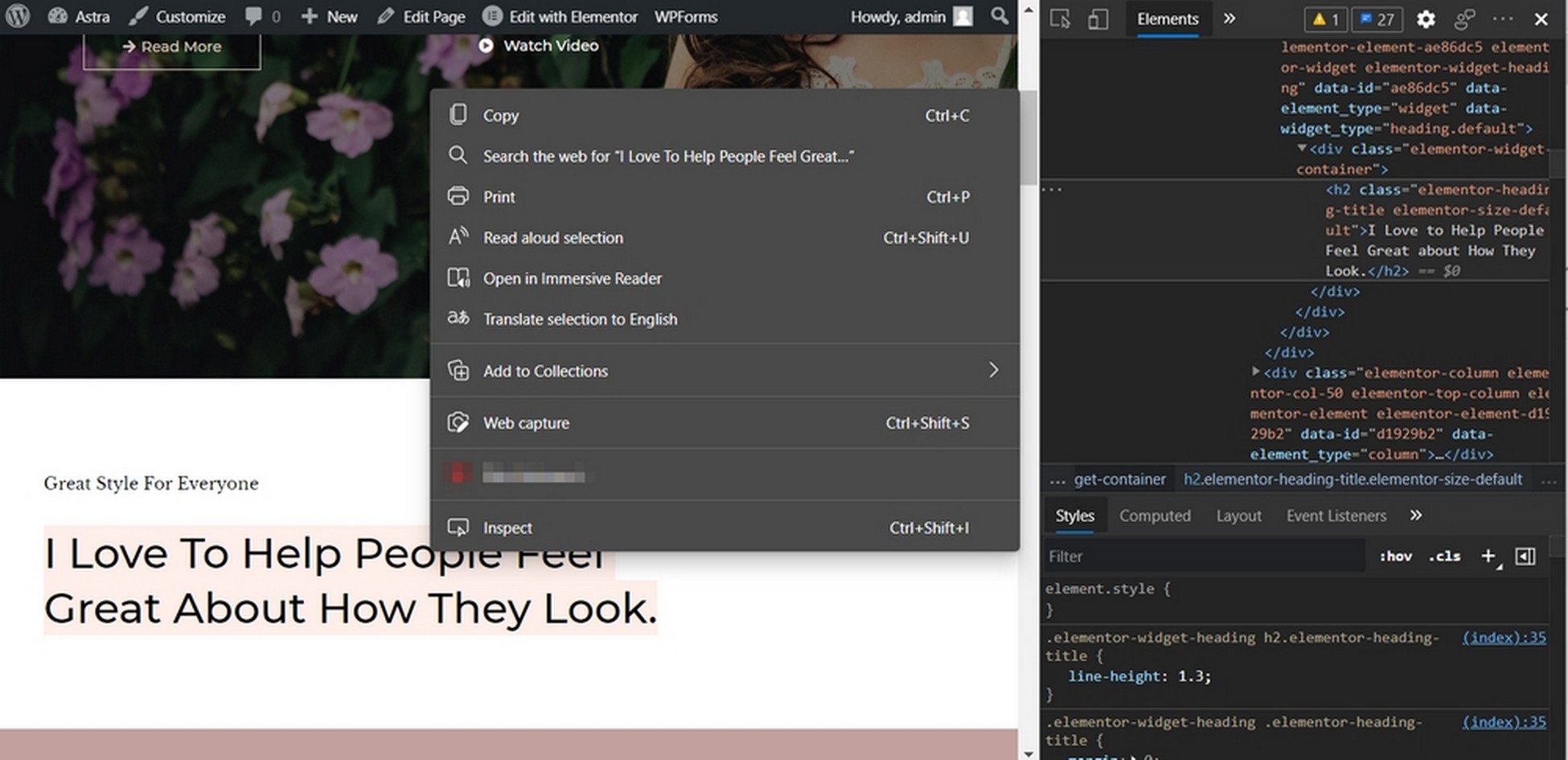
Task: Choose Open in Immersive Reader
Action: tap(725, 278)
